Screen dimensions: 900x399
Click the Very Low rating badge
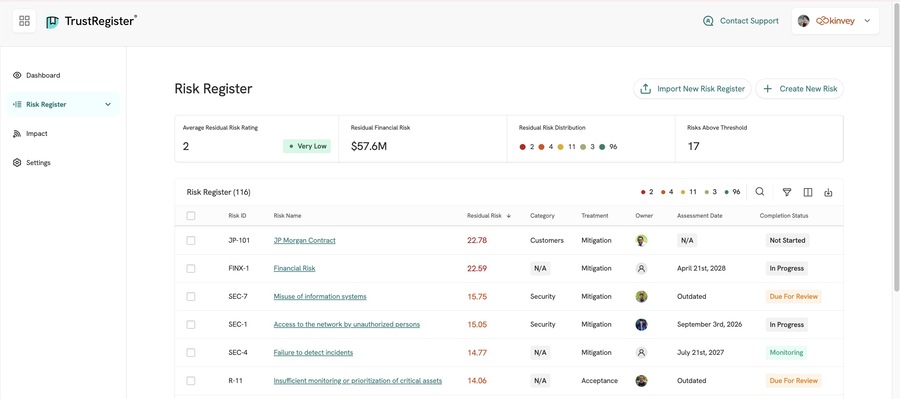[x=307, y=146]
